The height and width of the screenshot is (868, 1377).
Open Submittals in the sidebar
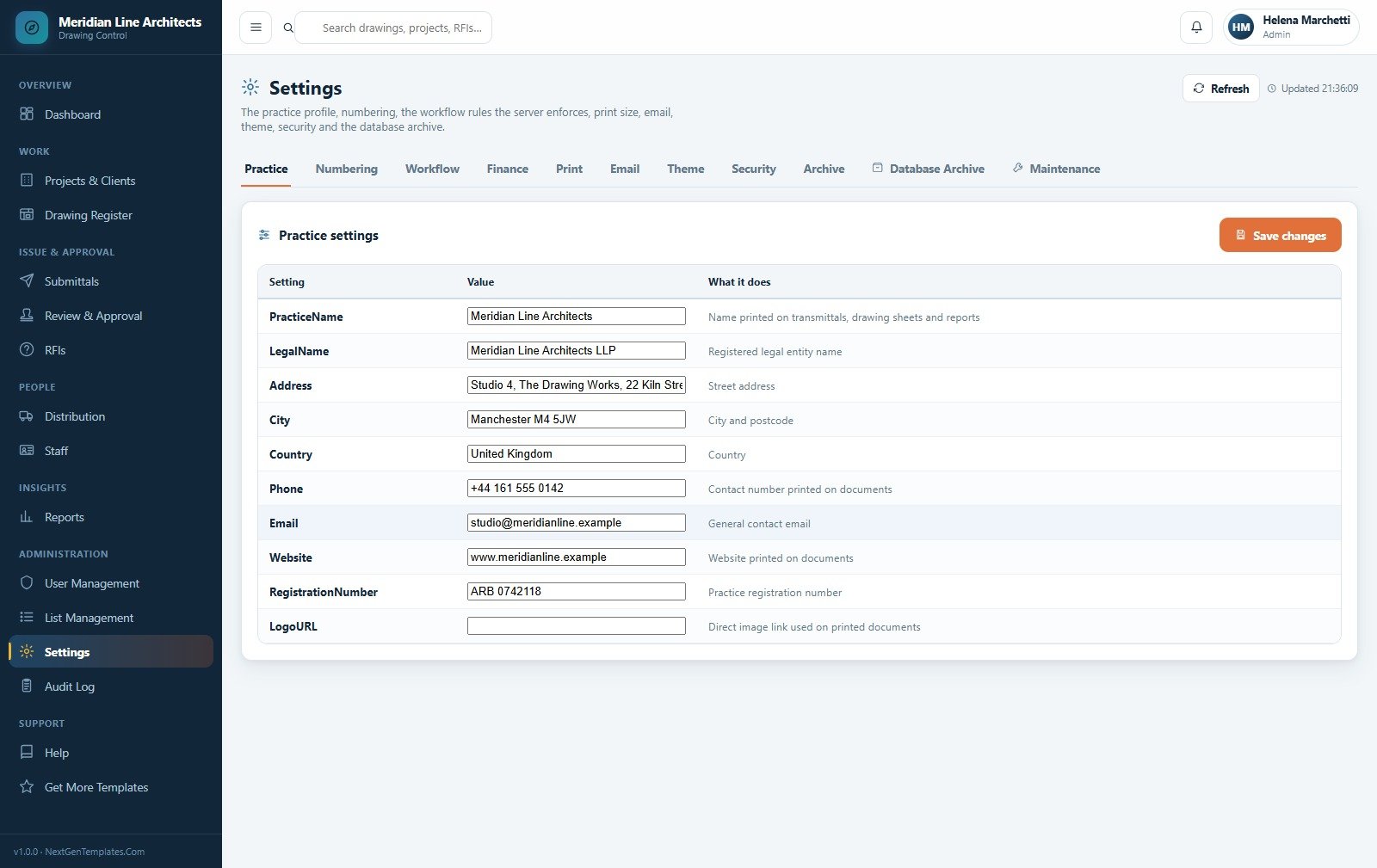(x=111, y=281)
